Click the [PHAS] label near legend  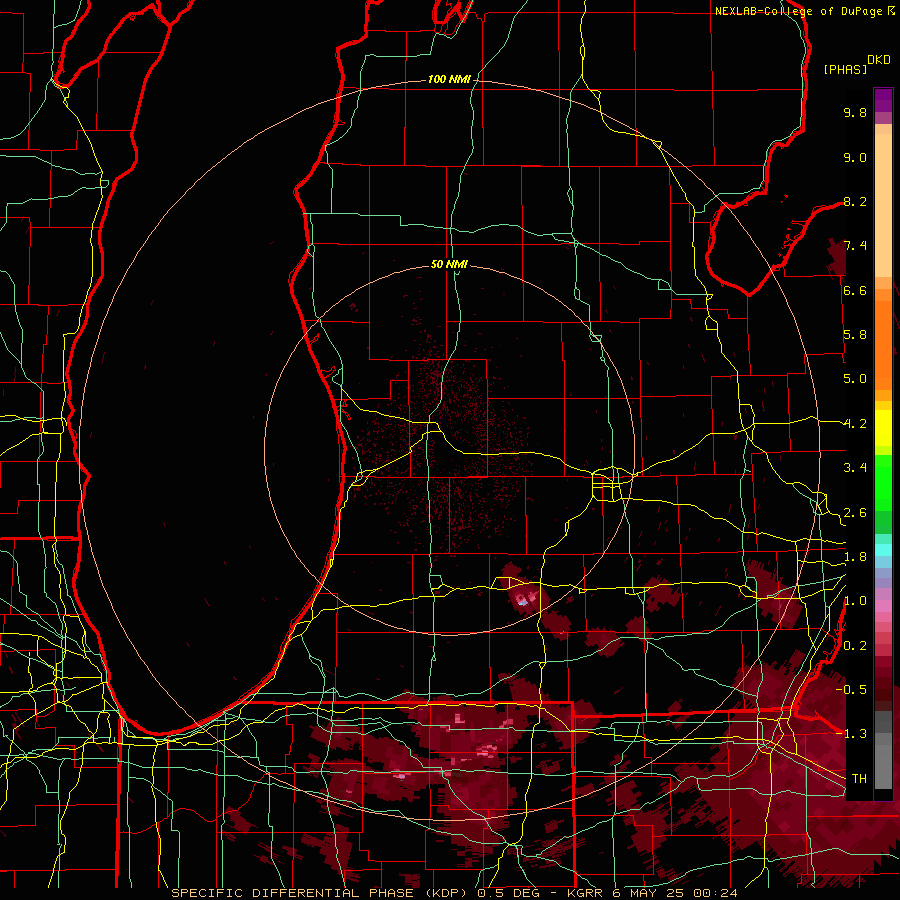[845, 69]
